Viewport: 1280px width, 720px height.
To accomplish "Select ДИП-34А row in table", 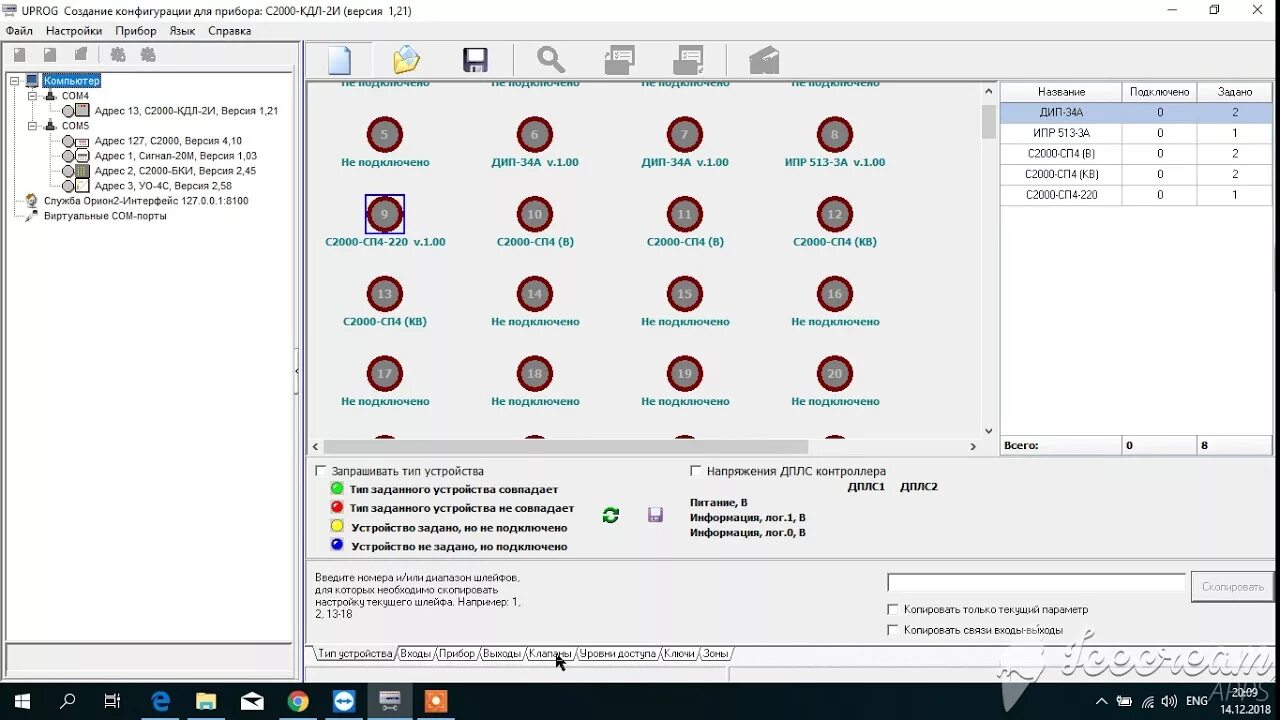I will pyautogui.click(x=1137, y=113).
